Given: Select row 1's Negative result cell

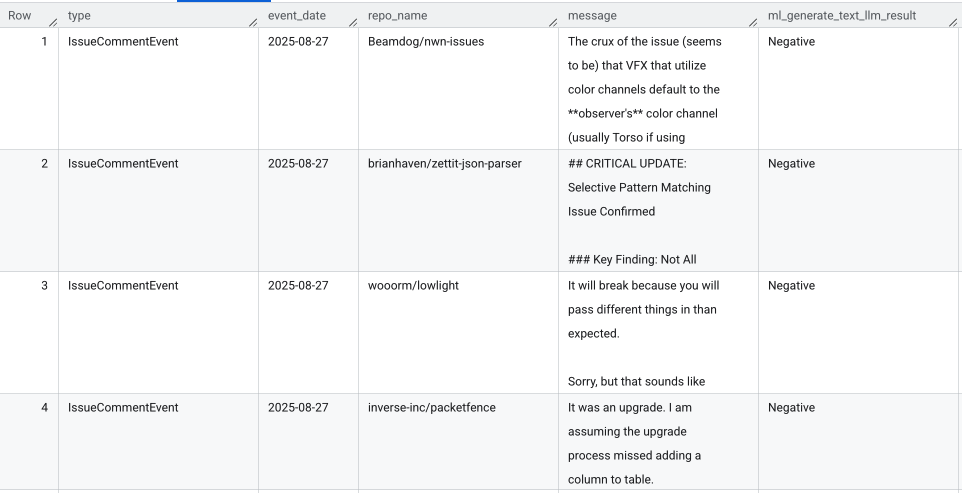Looking at the screenshot, I should coord(791,42).
